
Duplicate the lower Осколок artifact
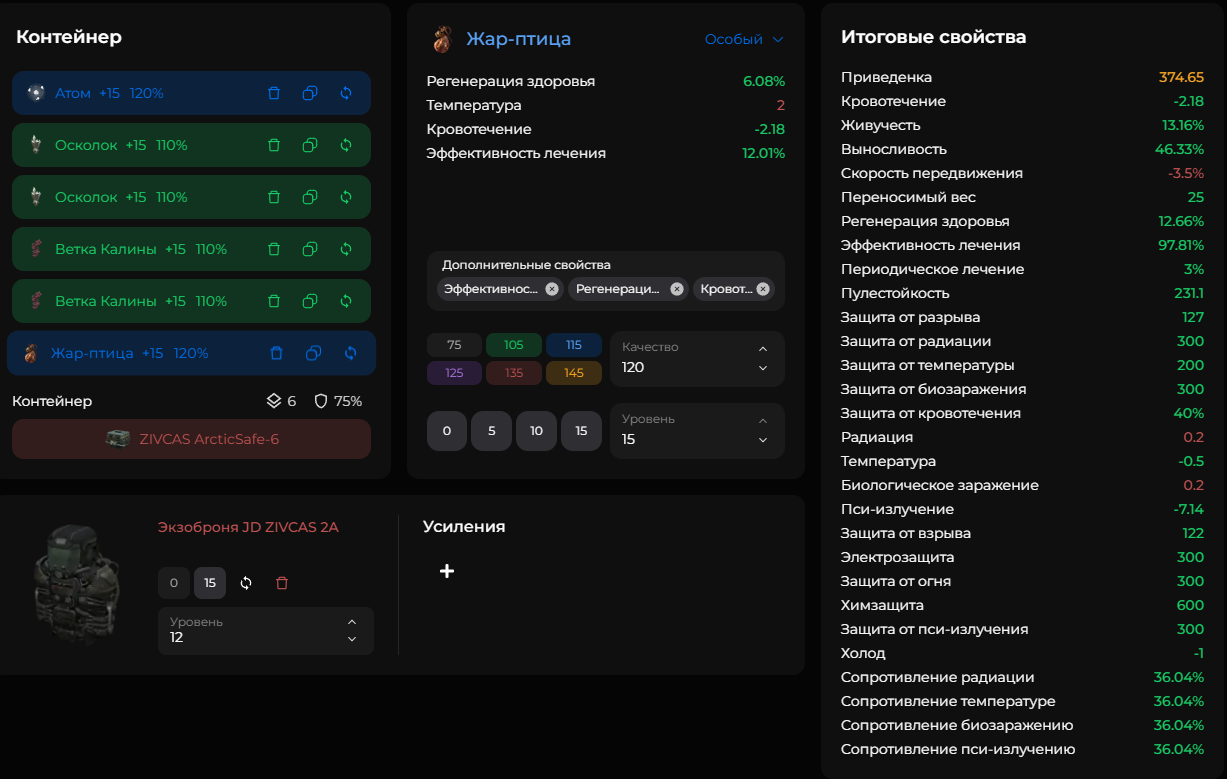point(310,197)
